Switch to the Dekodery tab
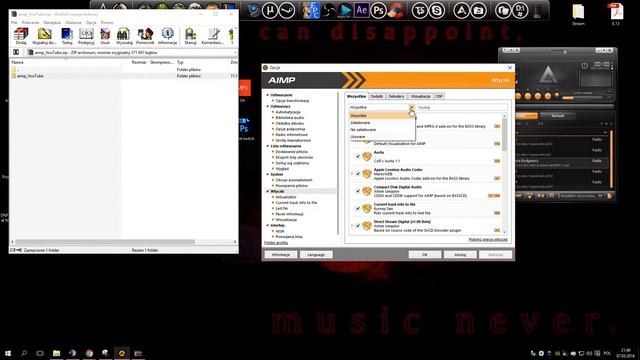Viewport: 640px width, 360px height. click(396, 96)
